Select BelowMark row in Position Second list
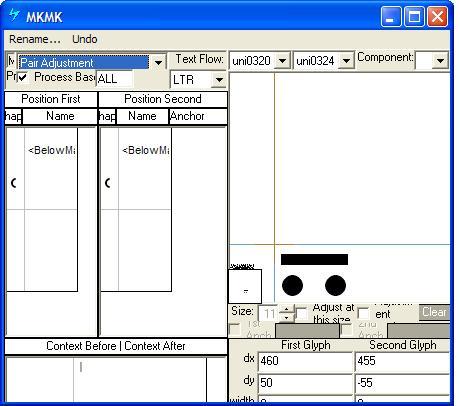 coord(146,150)
